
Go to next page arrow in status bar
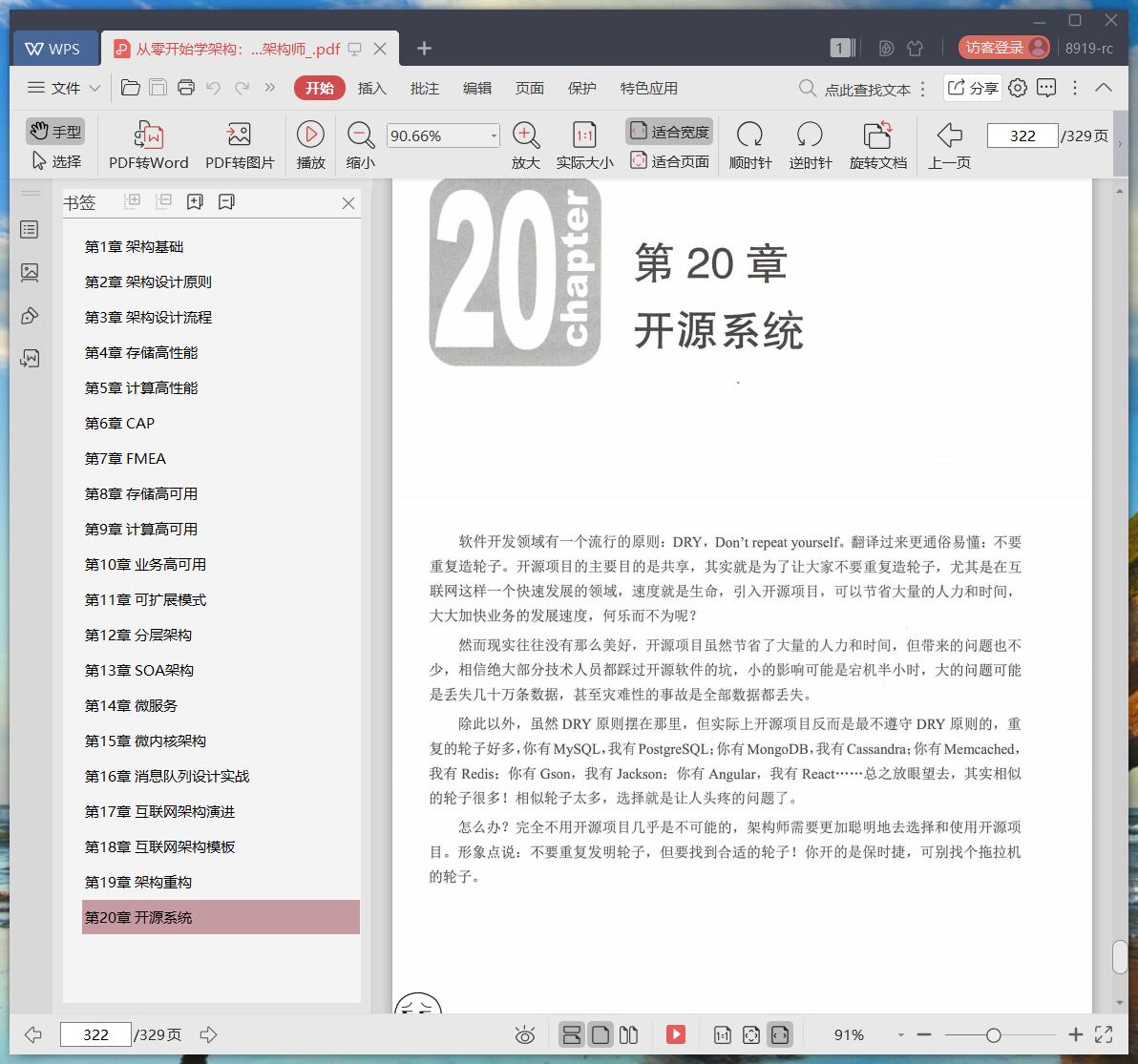[208, 1034]
